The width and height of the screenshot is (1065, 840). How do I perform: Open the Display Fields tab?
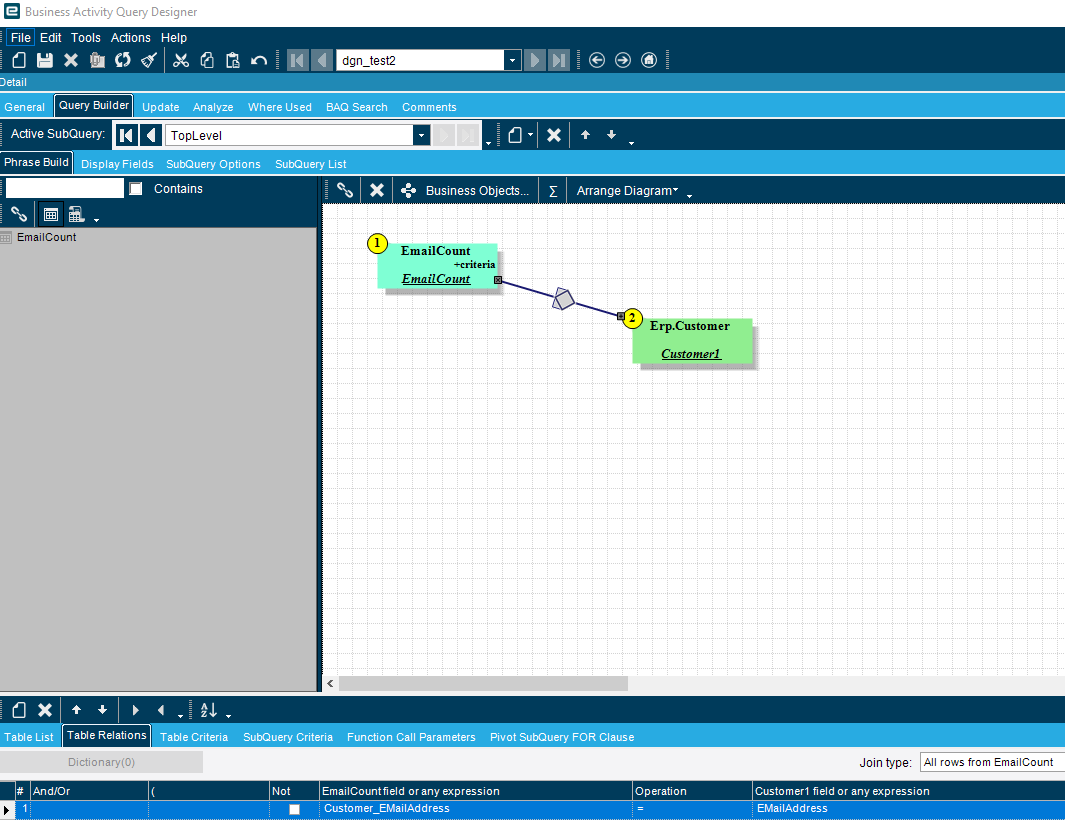pos(117,164)
